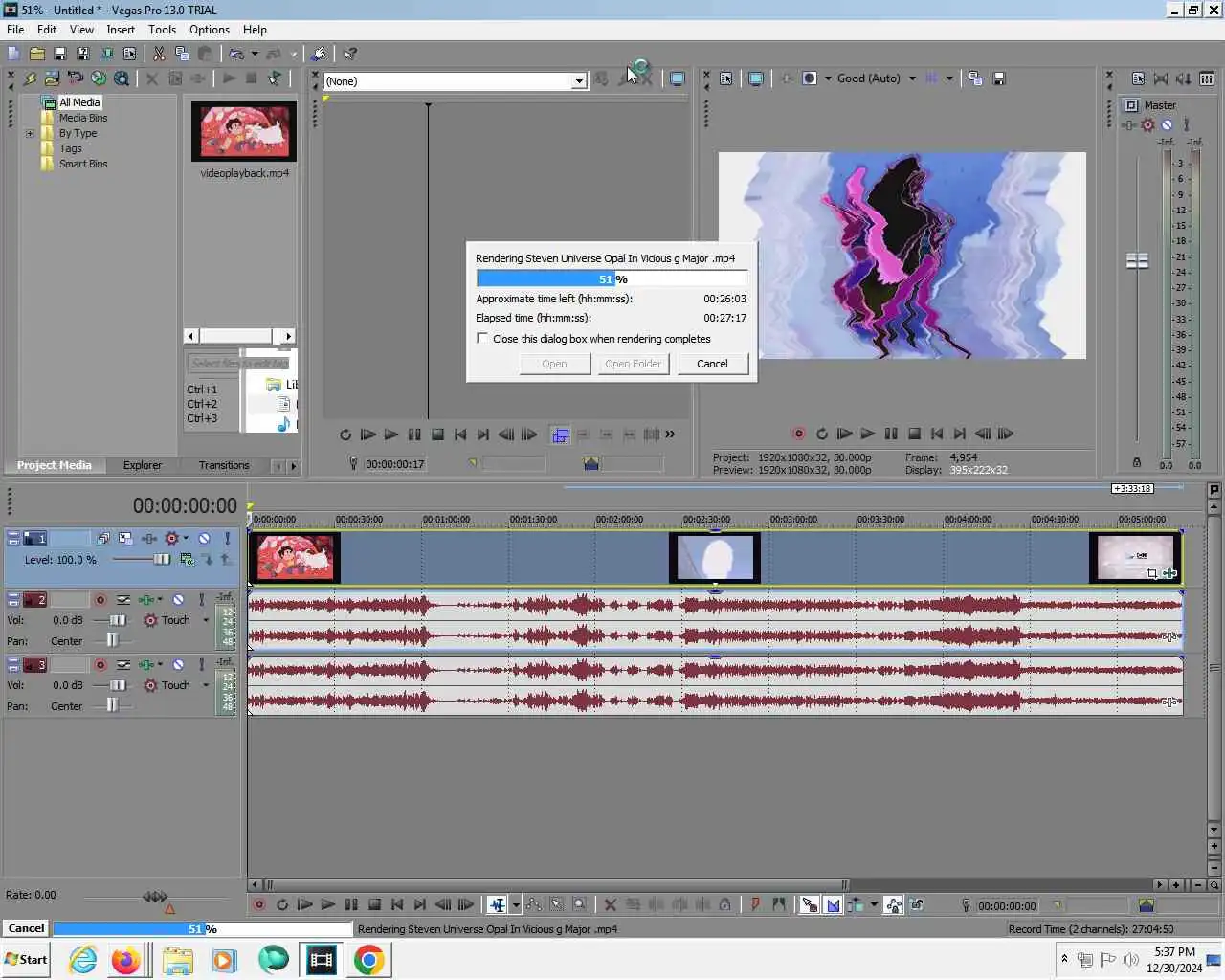Viewport: 1225px width, 980px height.
Task: Click Level slider on video track 1
Action: (161, 559)
